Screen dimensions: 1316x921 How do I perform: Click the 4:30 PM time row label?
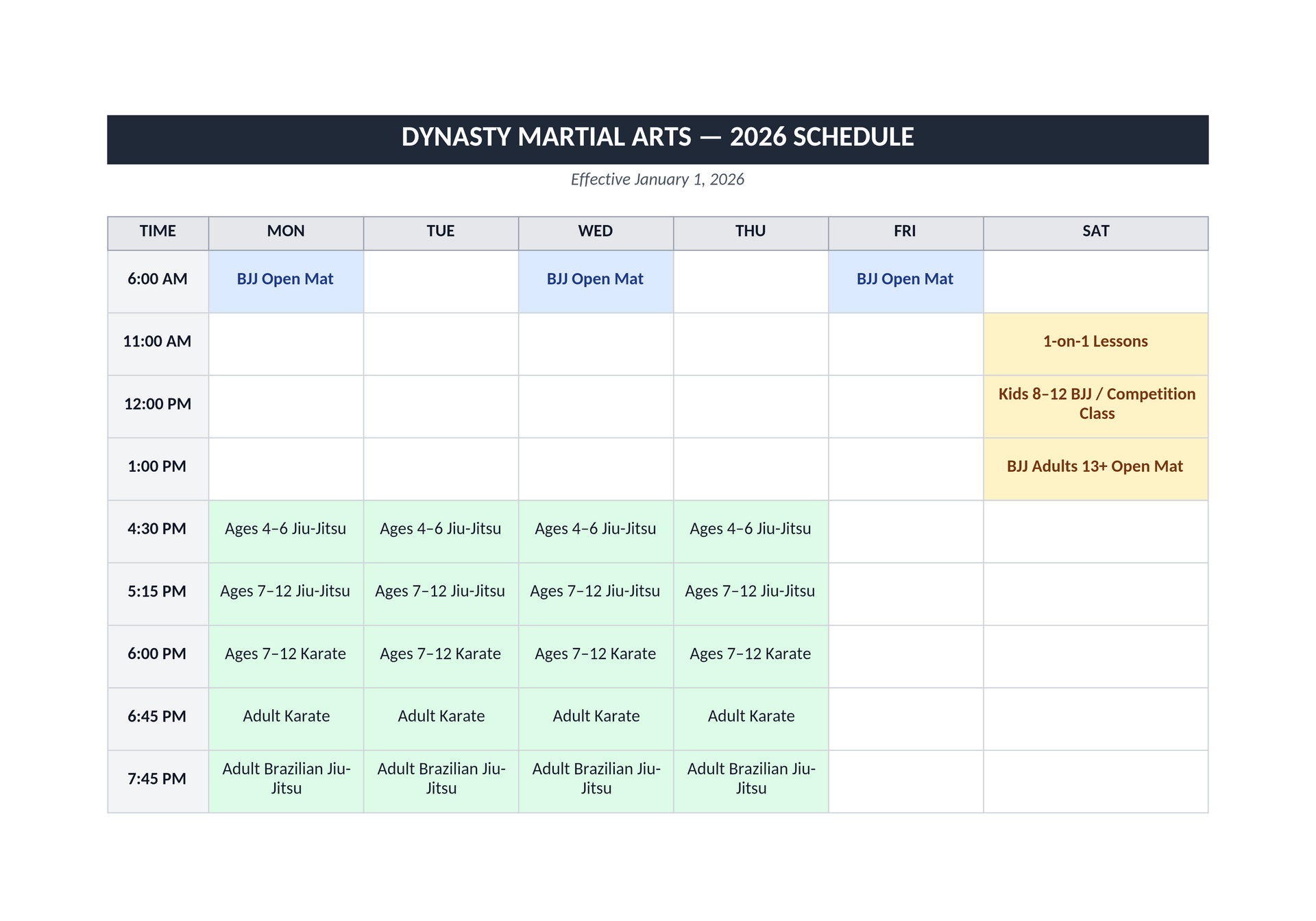pos(158,531)
